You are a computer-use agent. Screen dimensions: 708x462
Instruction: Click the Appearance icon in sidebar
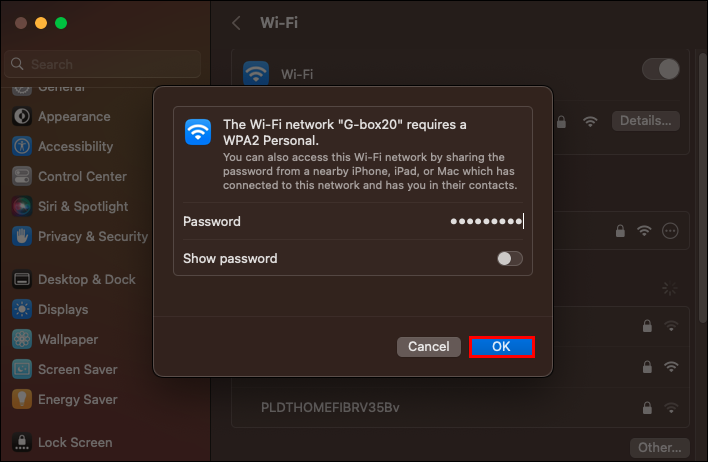coord(22,116)
